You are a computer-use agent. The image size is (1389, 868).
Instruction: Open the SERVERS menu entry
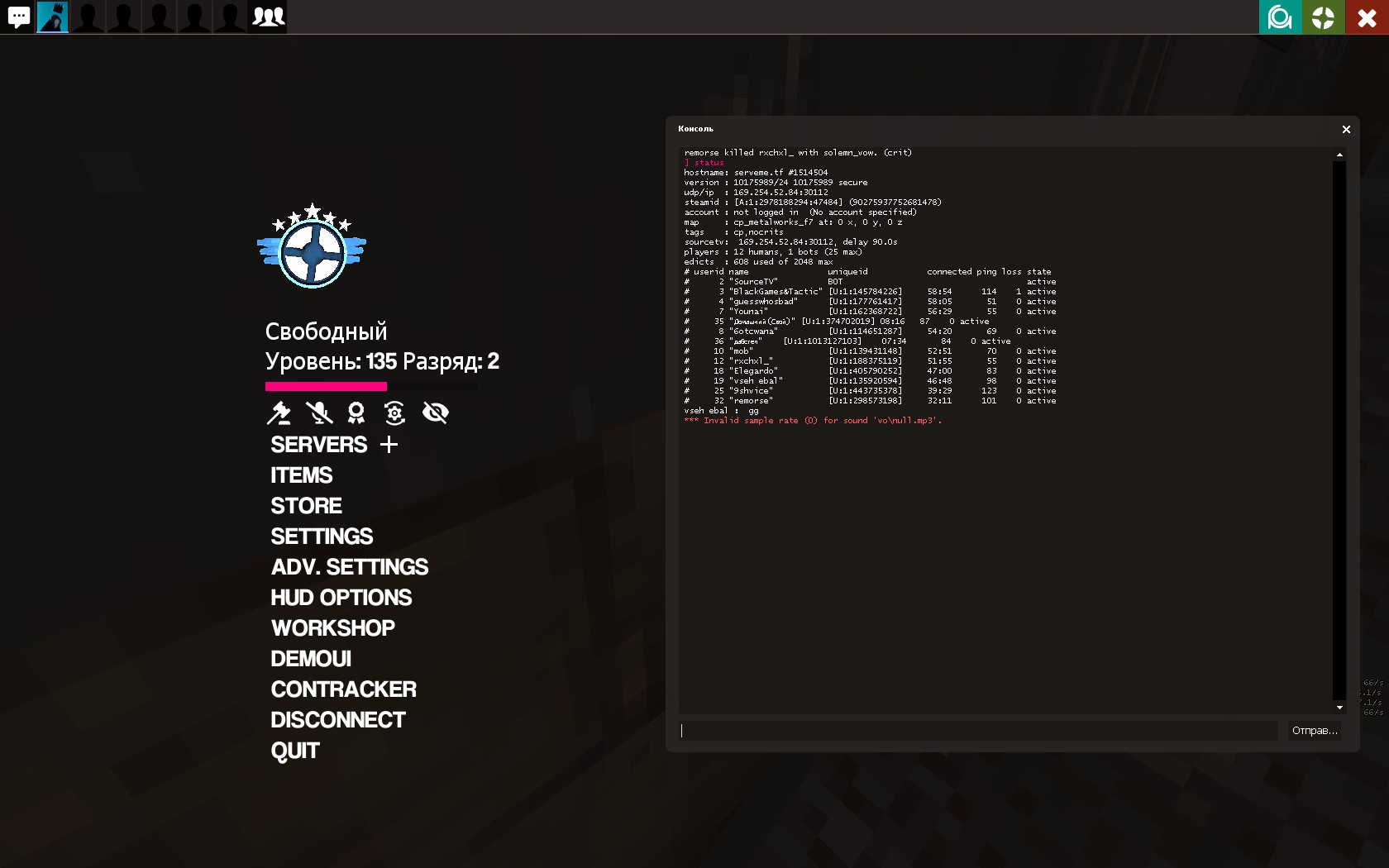(x=318, y=445)
